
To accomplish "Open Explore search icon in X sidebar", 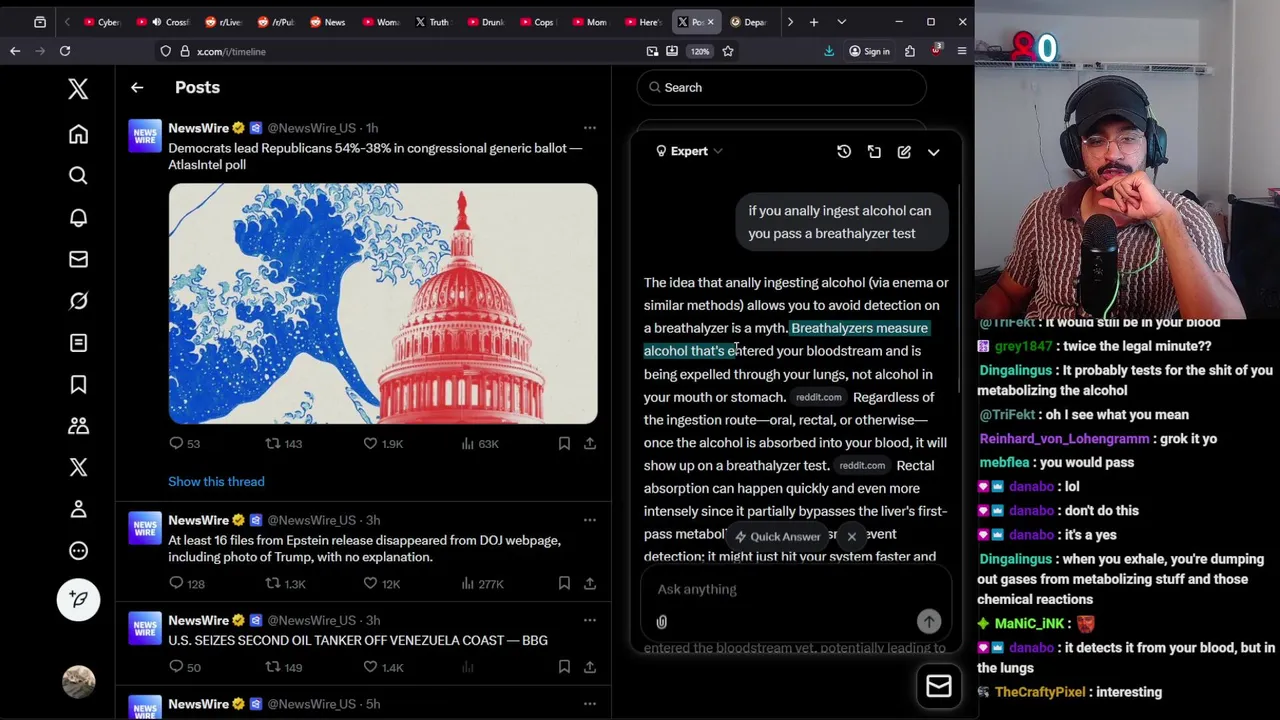I will pyautogui.click(x=78, y=176).
